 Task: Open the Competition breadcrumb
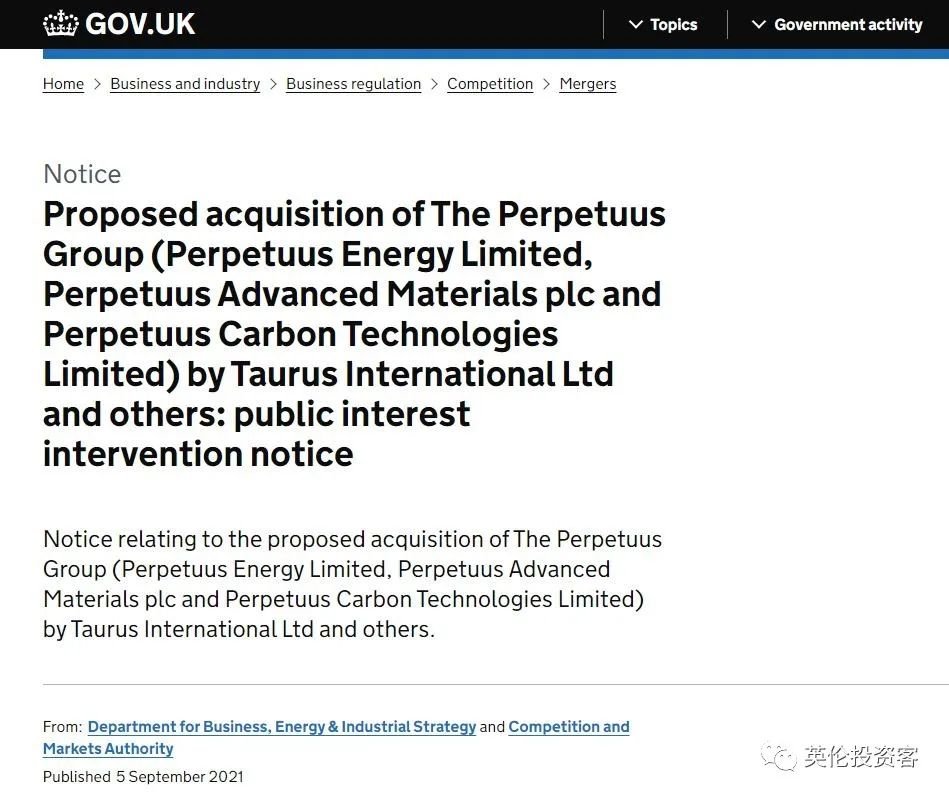point(490,83)
